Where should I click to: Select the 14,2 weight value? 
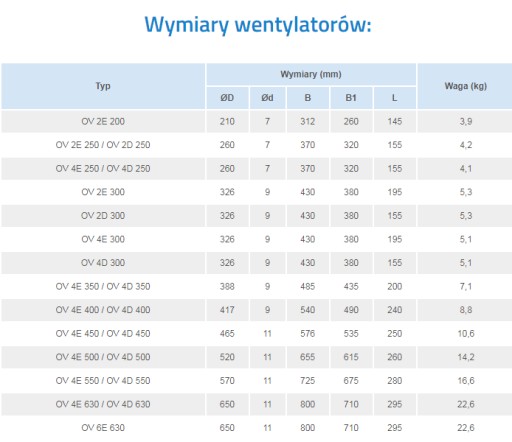pyautogui.click(x=466, y=357)
